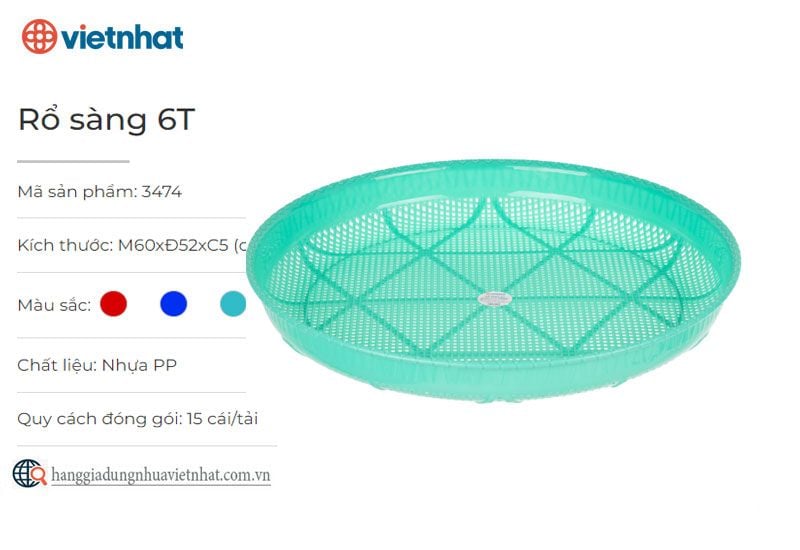The image size is (800, 550).
Task: Click the Nhựa PP material value
Action: (x=140, y=365)
